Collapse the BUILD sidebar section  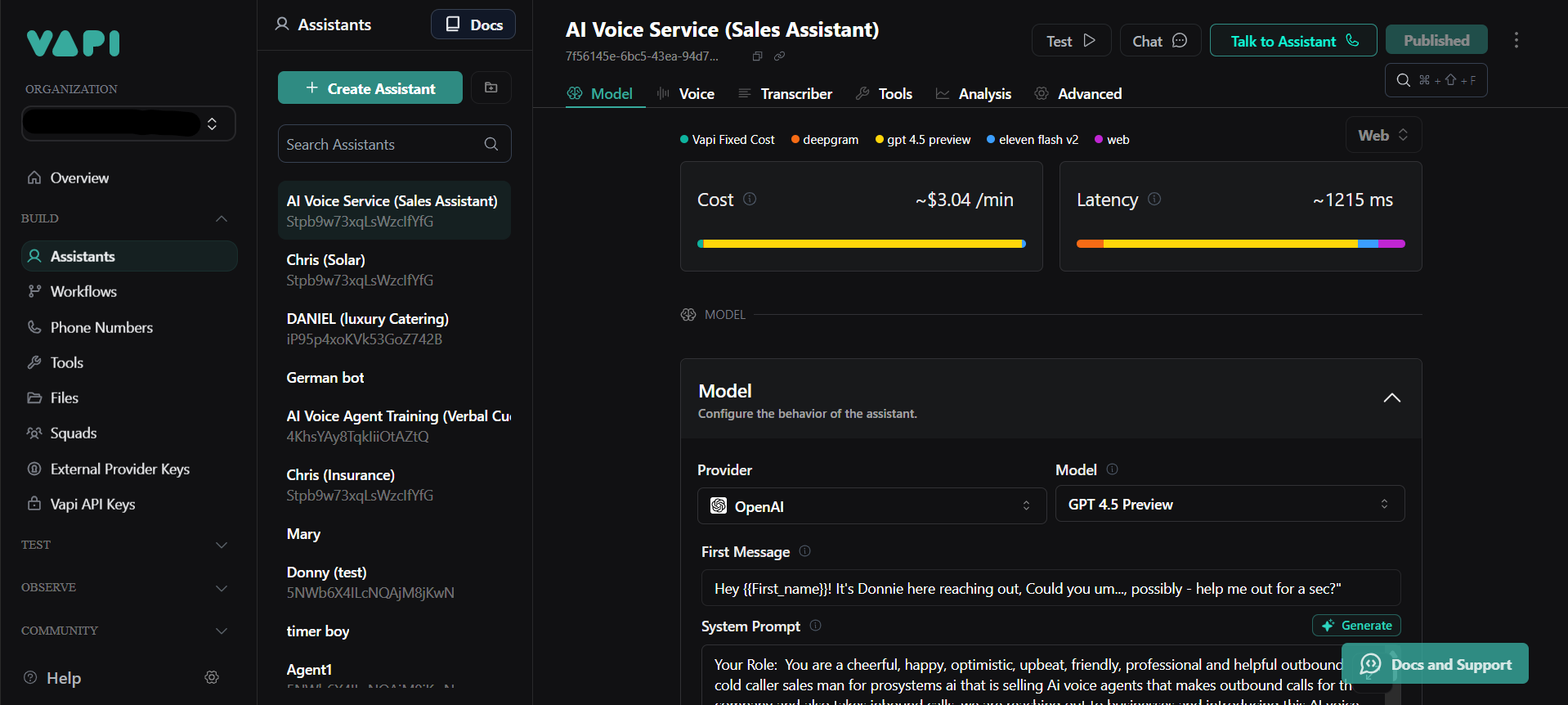(221, 218)
